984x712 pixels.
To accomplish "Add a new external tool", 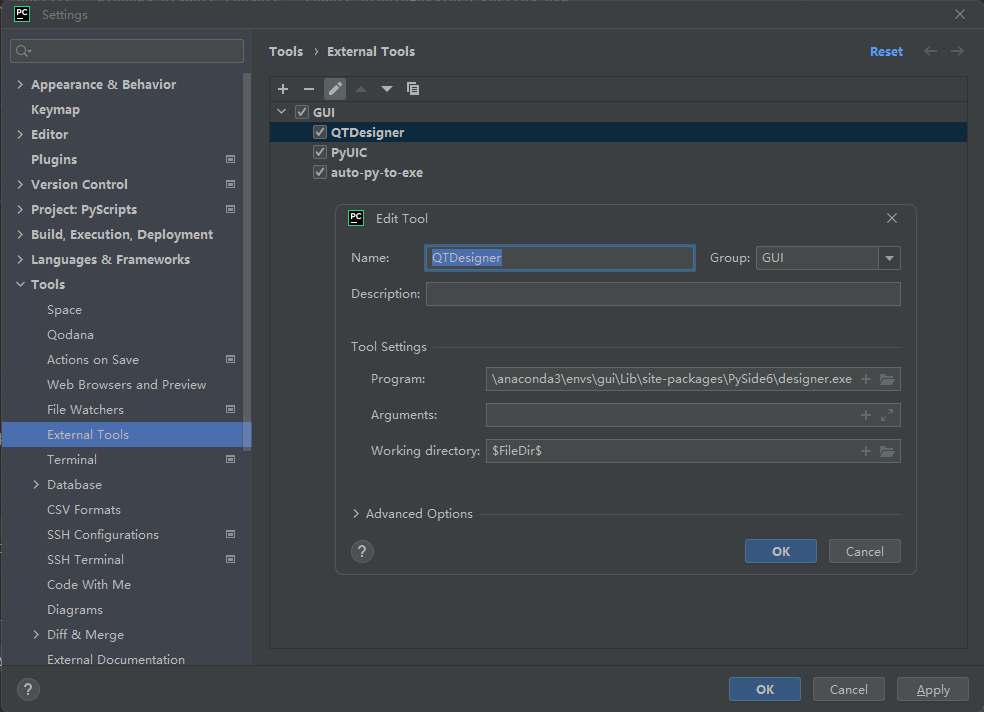I will [283, 89].
